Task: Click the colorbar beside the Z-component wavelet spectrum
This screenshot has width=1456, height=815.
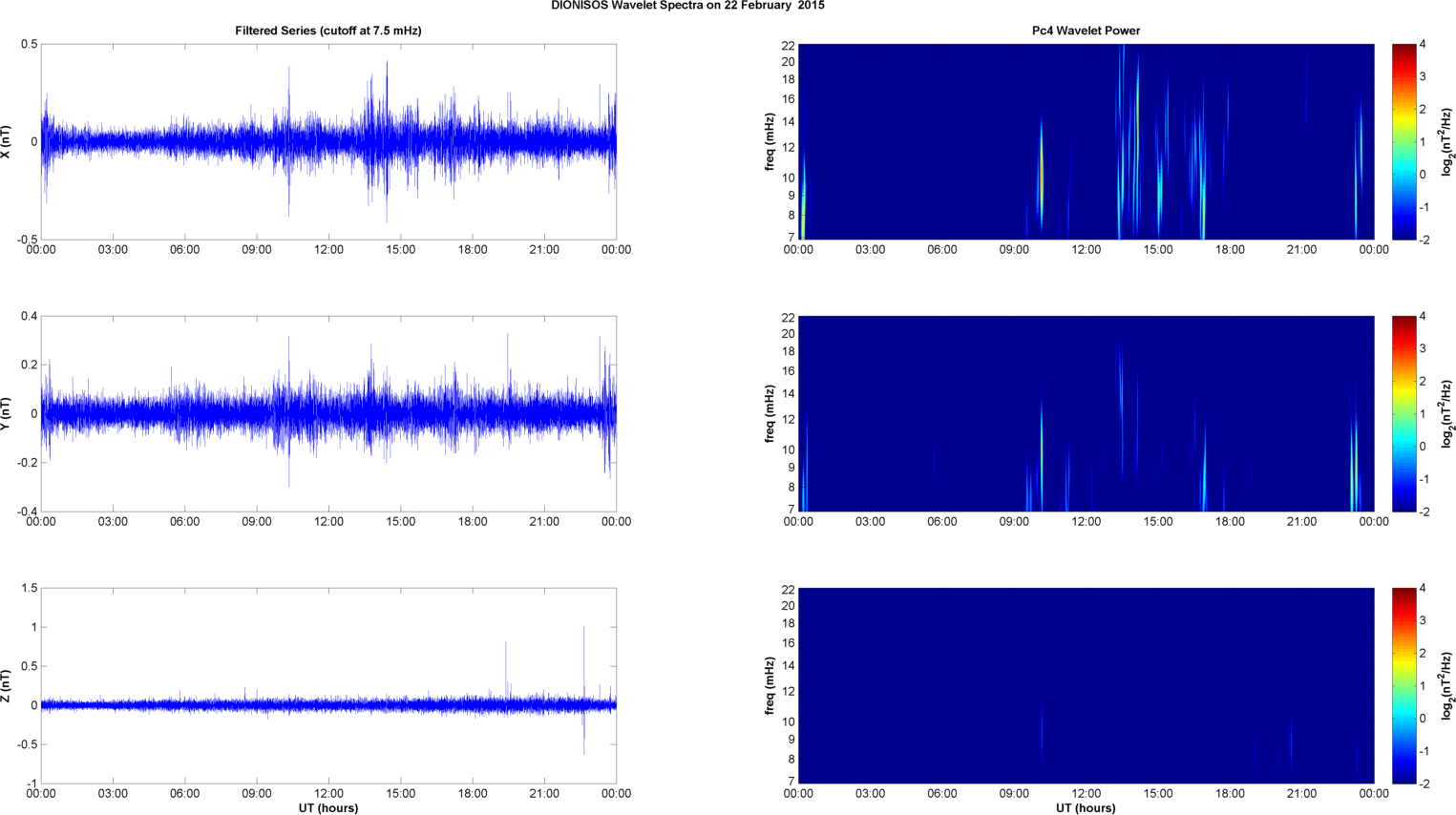Action: [x=1403, y=685]
